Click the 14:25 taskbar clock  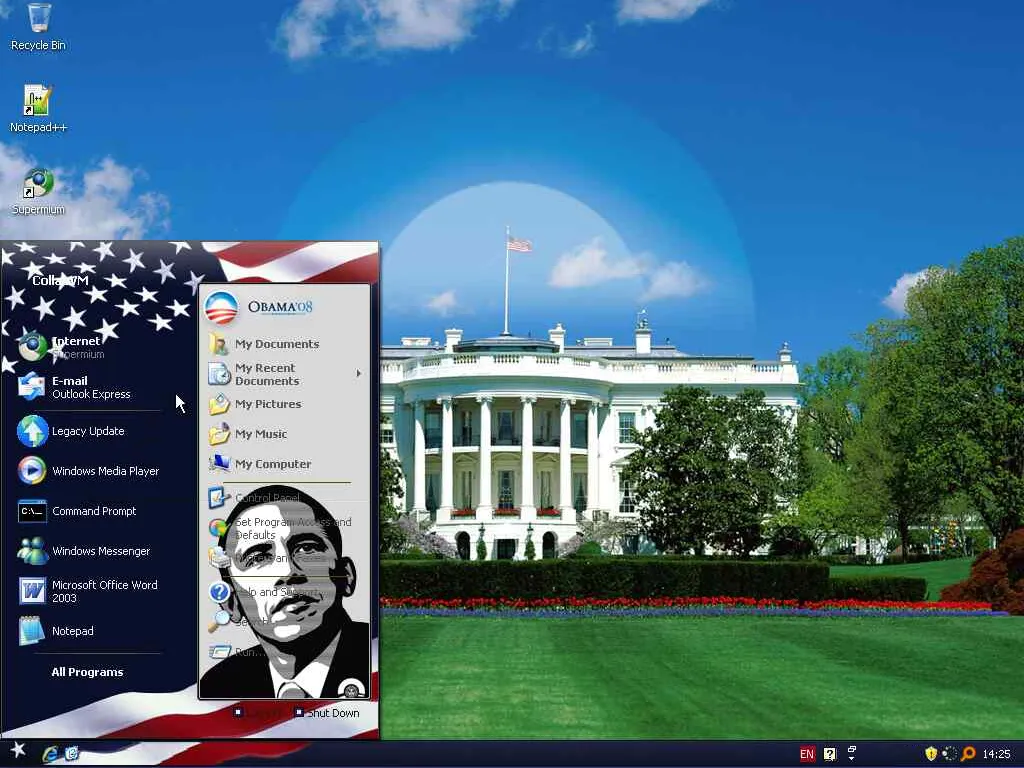(996, 754)
